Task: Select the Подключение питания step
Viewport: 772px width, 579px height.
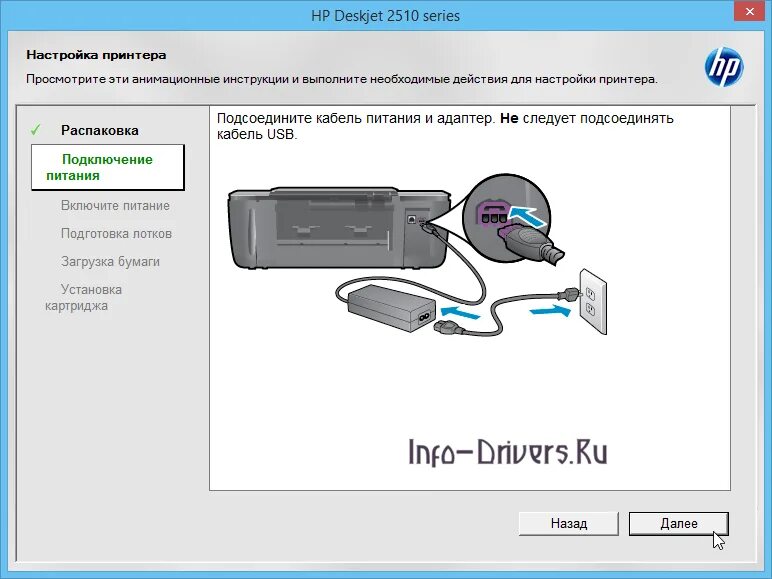Action: (x=107, y=167)
